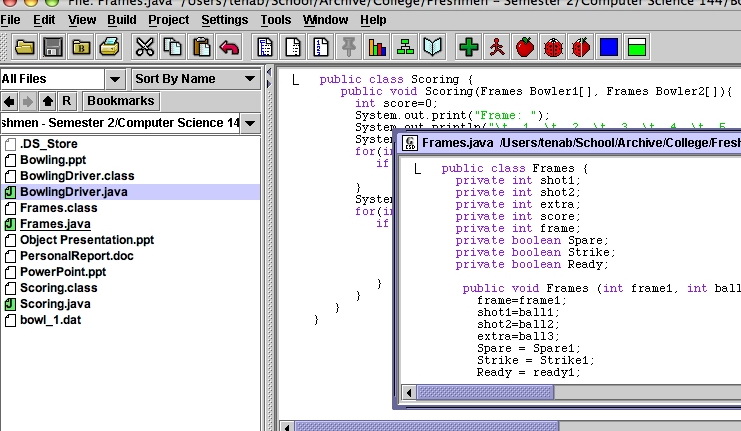Click the Open File folder icon
The width and height of the screenshot is (741, 431).
pyautogui.click(x=24, y=47)
